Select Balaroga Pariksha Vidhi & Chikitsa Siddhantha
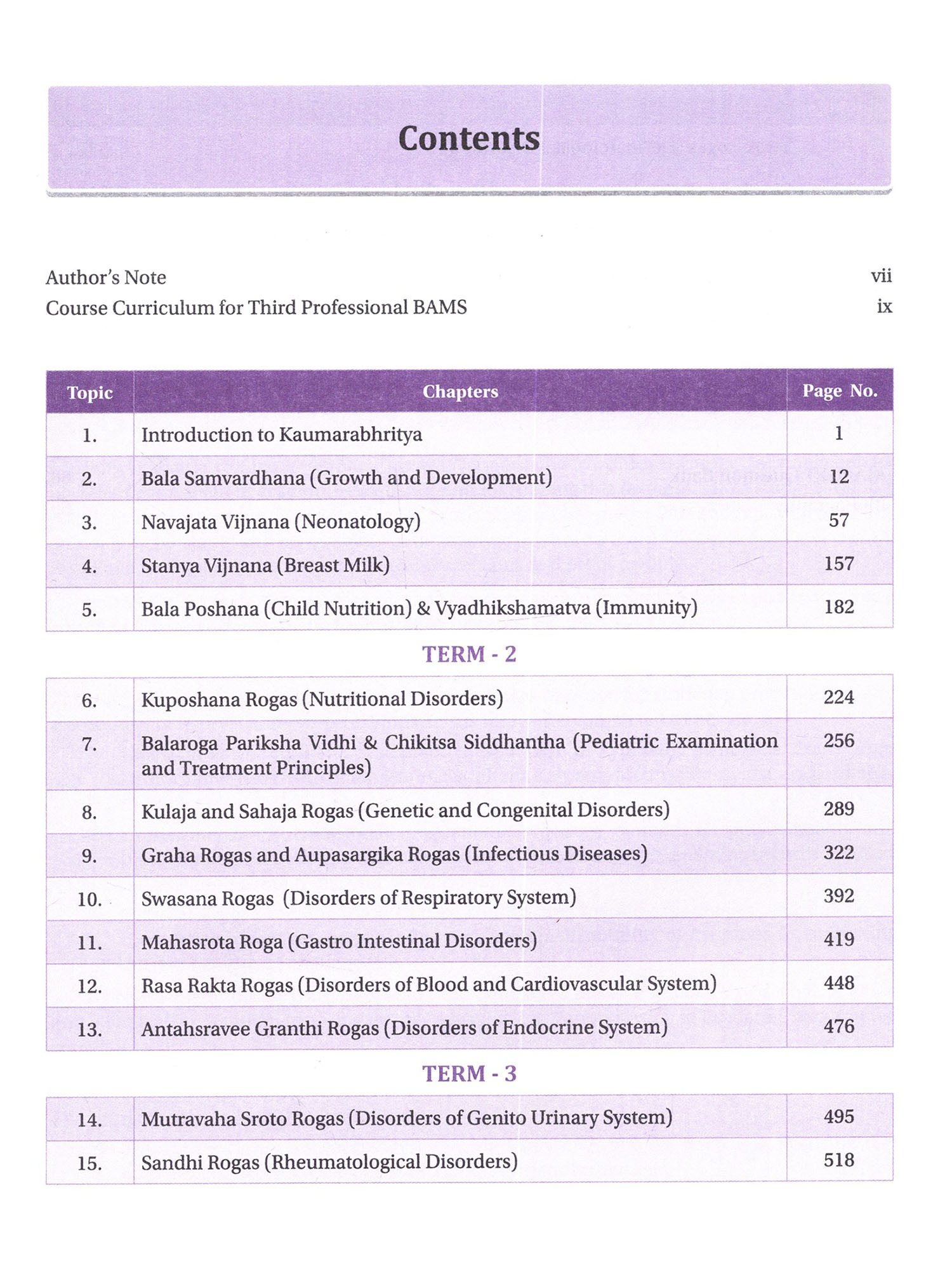Viewport: 952px width, 1270px height. coord(459,754)
